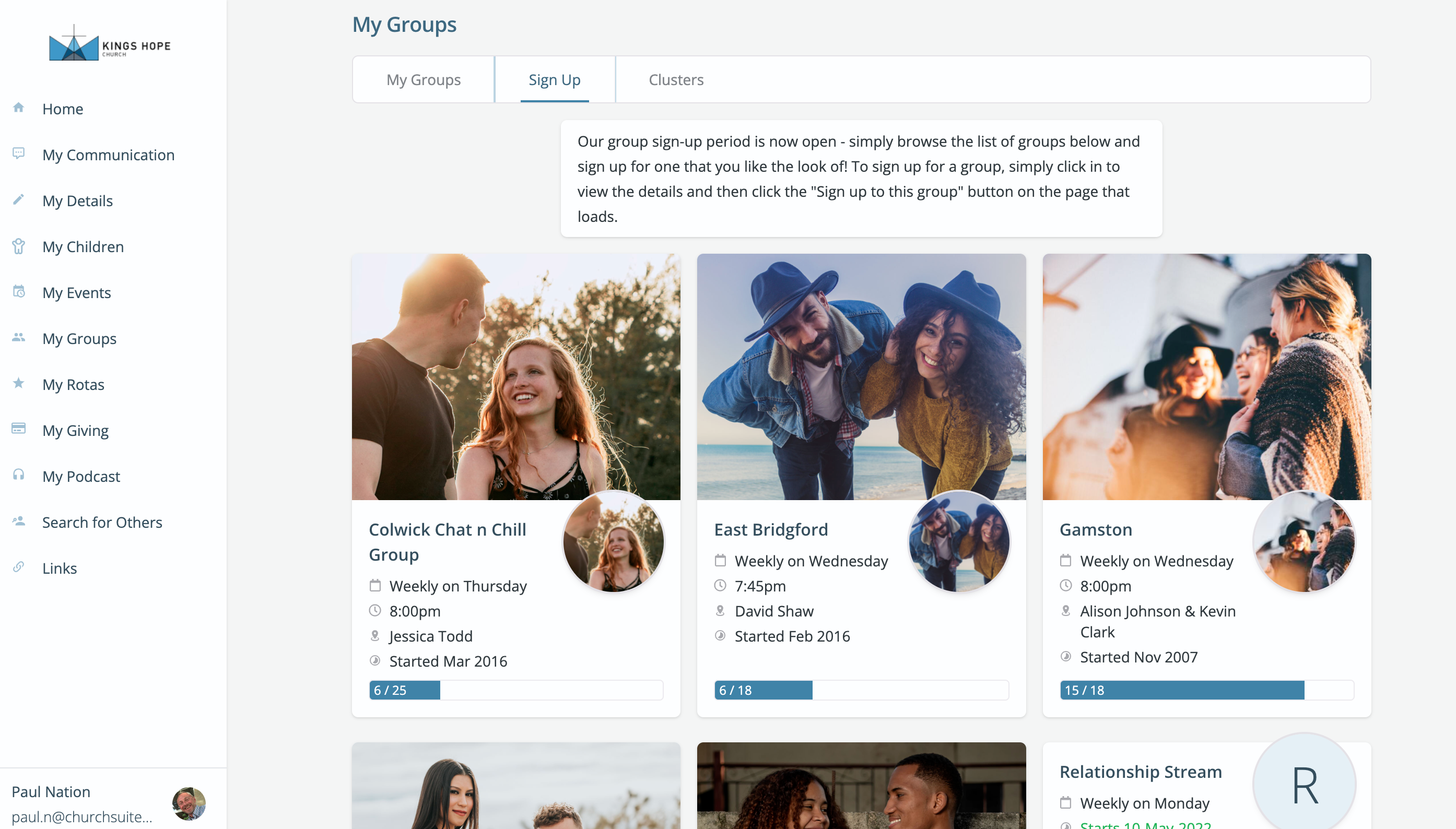The image size is (1456, 829).
Task: Click the Home house icon in sidebar
Action: (x=19, y=108)
